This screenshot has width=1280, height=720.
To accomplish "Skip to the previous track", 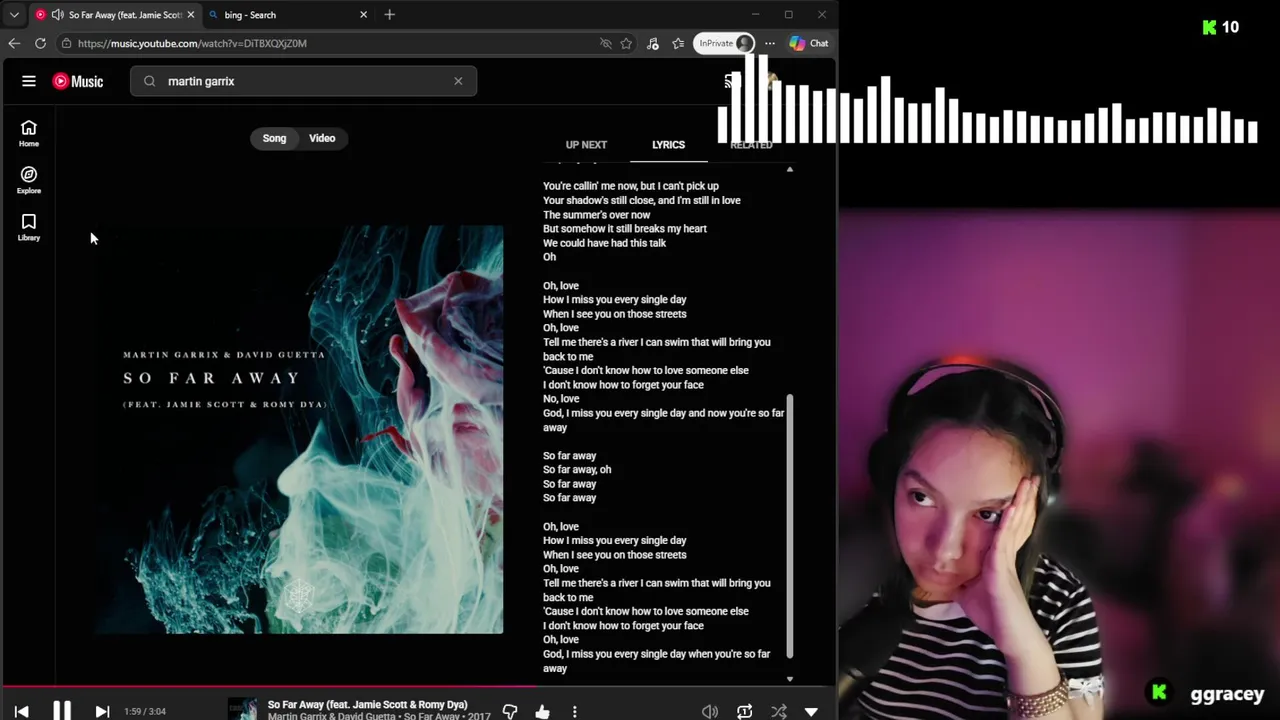I will tap(21, 711).
